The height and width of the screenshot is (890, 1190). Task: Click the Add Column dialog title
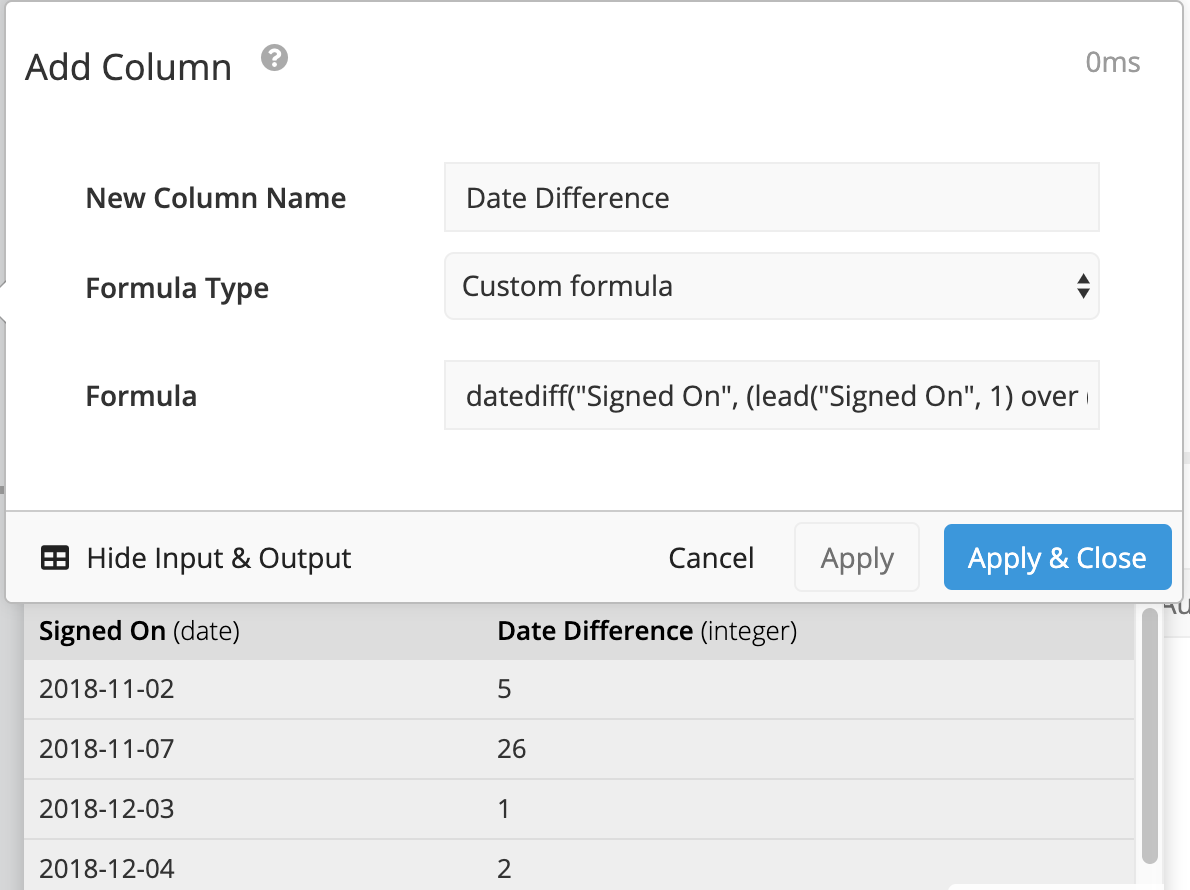pos(128,67)
